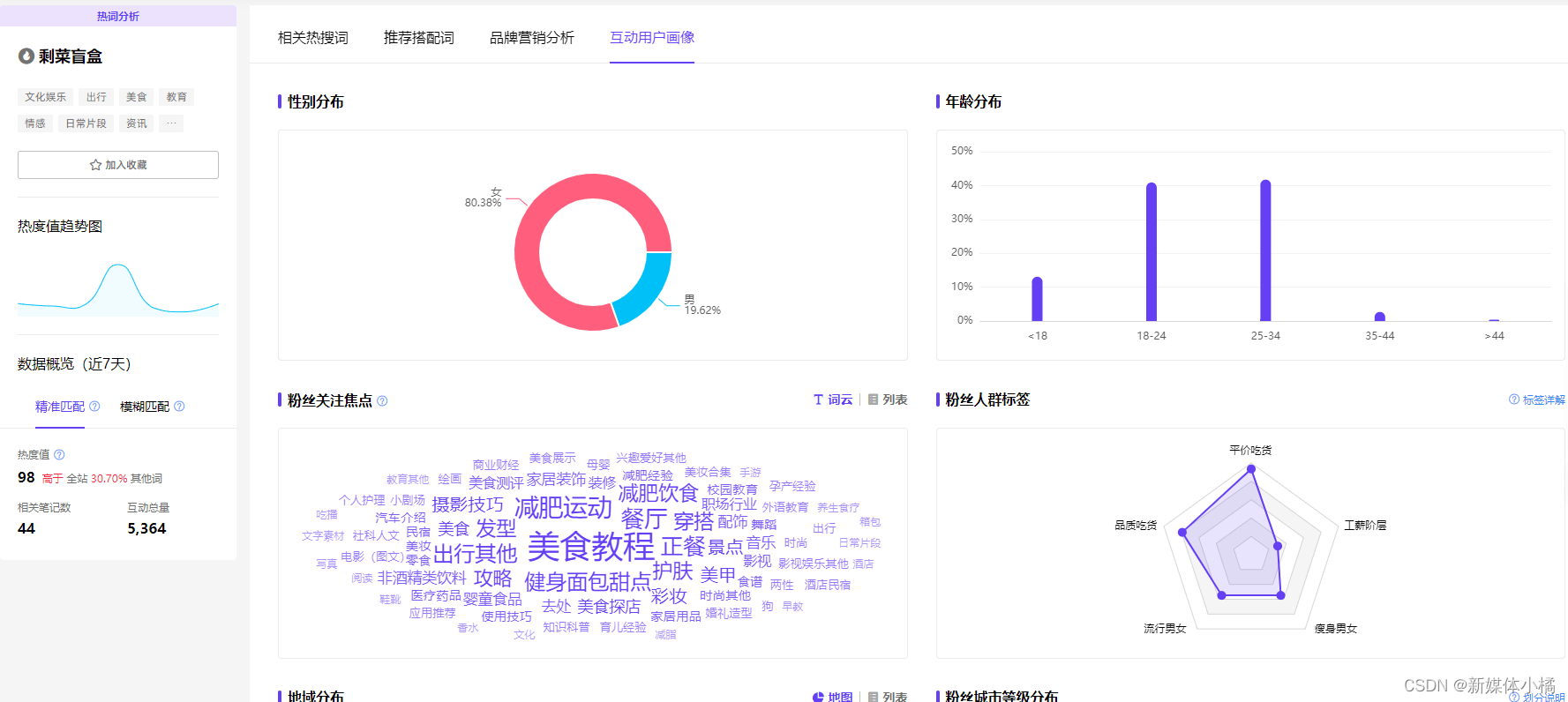Open the 相关热搜词 tab
The width and height of the screenshot is (1568, 702).
click(313, 38)
